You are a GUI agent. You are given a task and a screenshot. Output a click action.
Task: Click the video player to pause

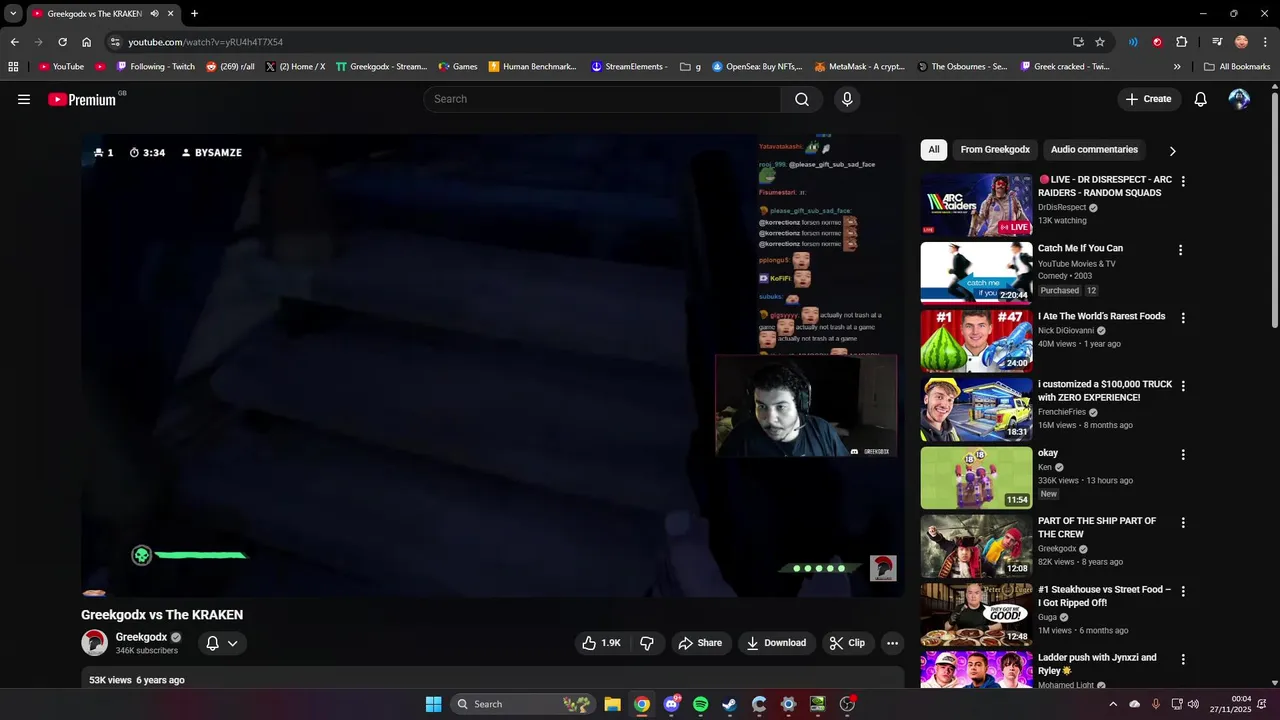[x=492, y=365]
